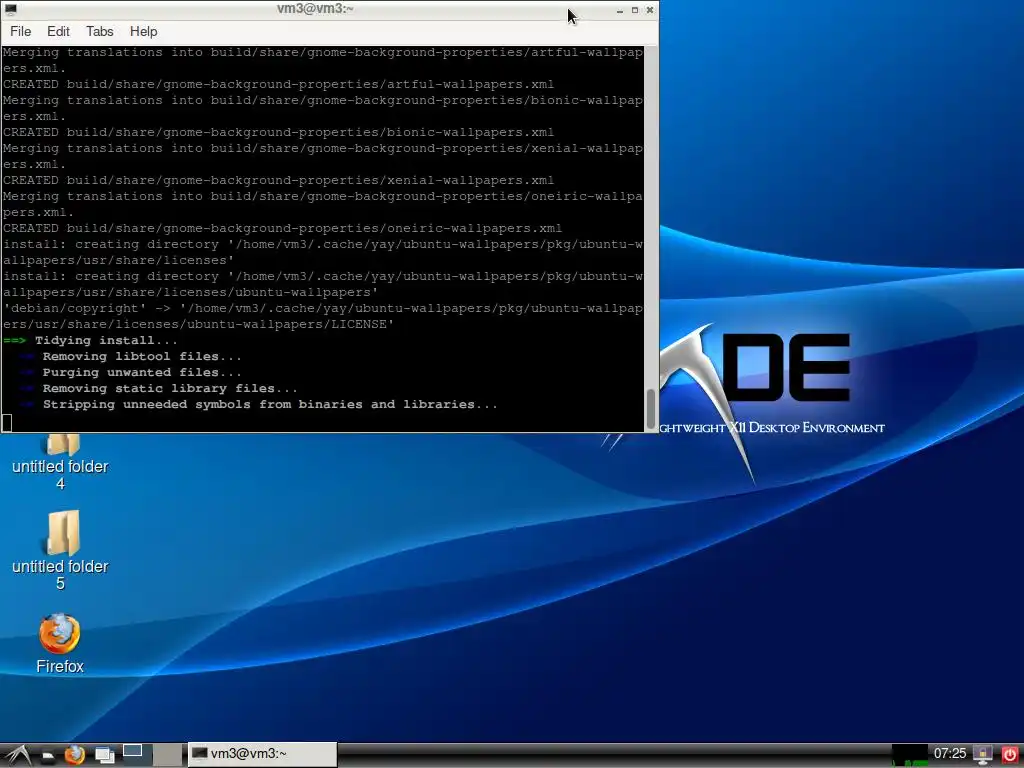Click the terminal title bar text vm3@vm3:~
Image resolution: width=1024 pixels, height=768 pixels.
pos(315,8)
